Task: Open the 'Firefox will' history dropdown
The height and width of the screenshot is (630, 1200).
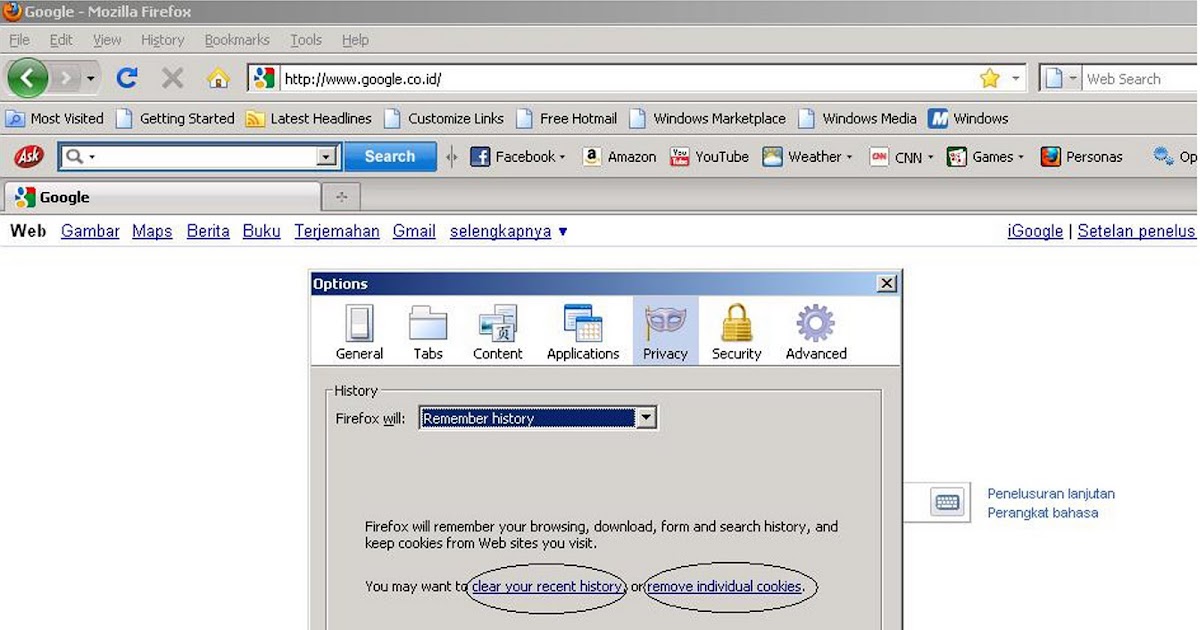Action: (x=647, y=418)
